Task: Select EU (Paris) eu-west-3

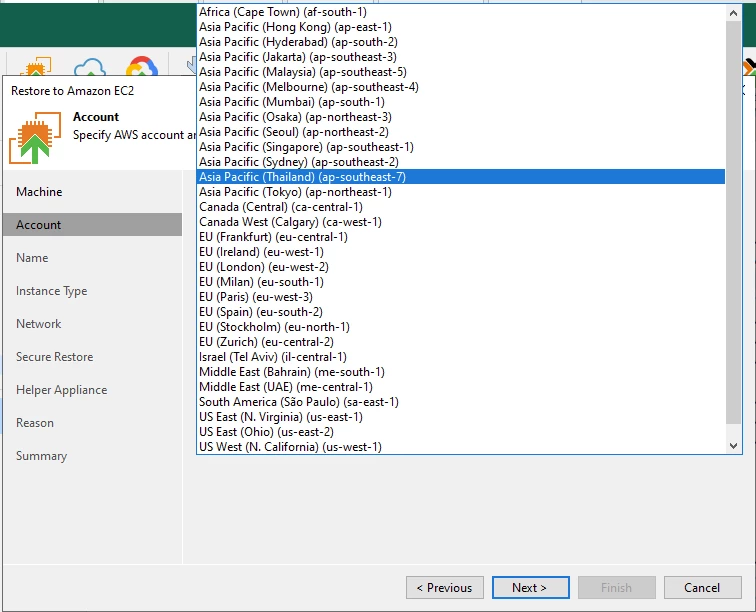Action: point(461,297)
